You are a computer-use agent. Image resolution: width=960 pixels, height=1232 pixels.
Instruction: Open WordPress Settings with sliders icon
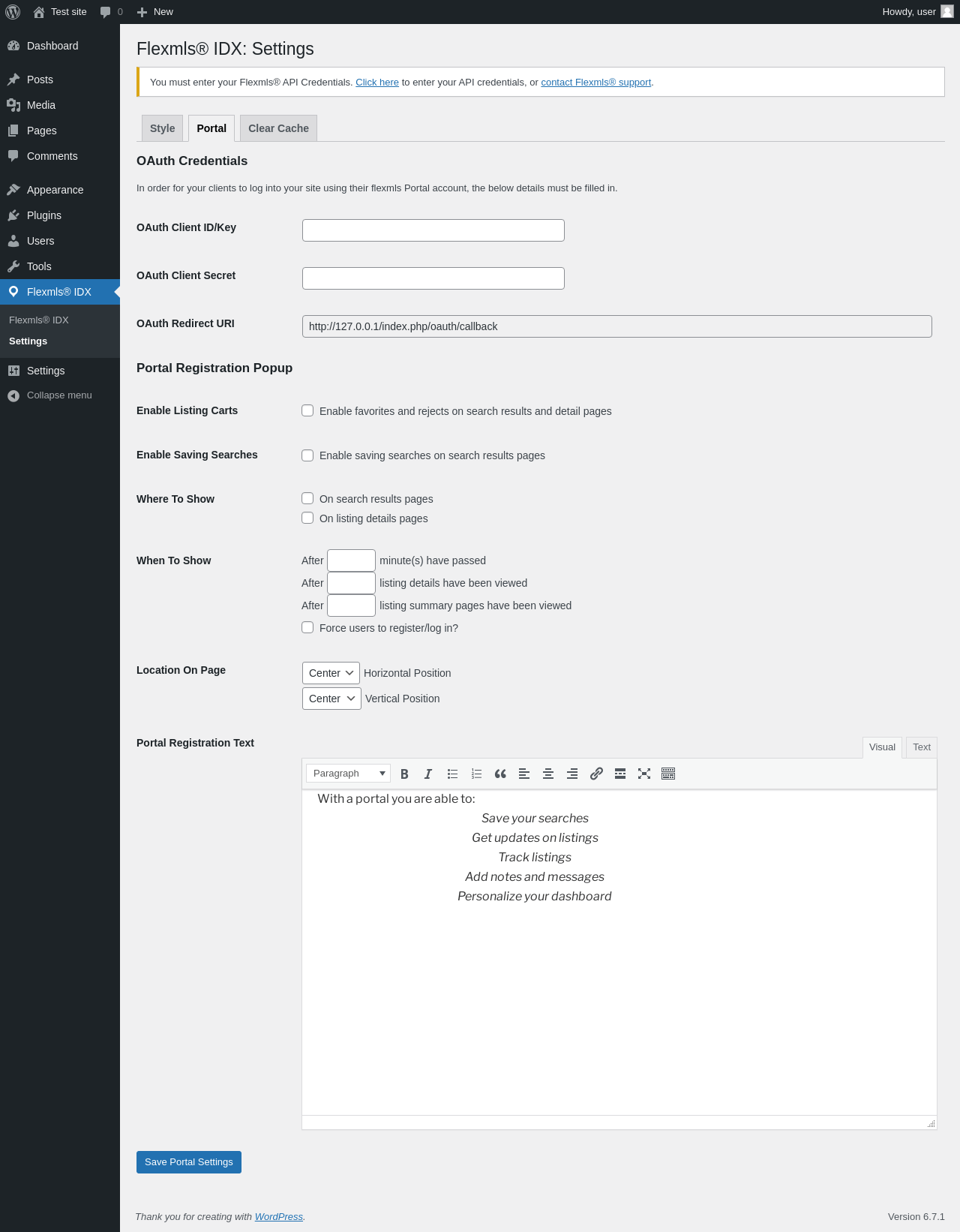point(60,371)
